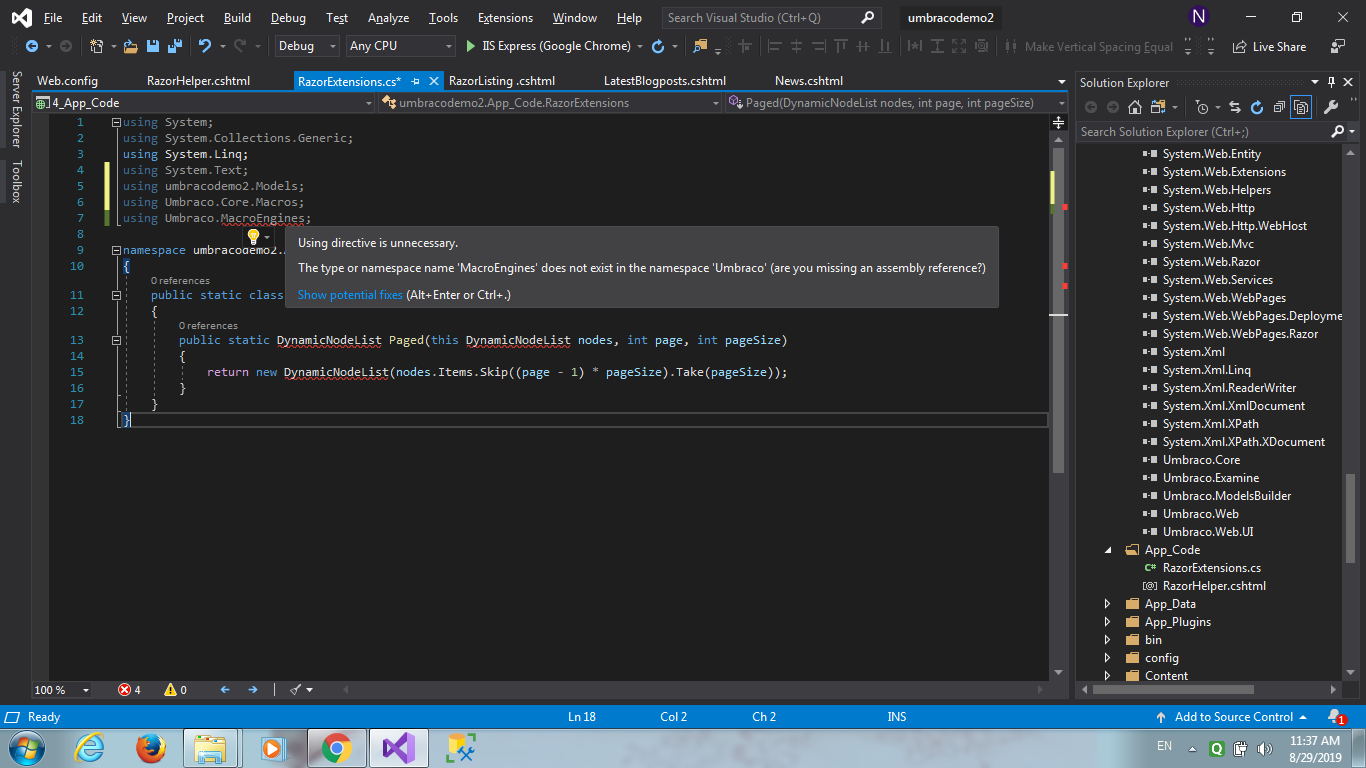Go to the next issue arrow
This screenshot has width=1366, height=768.
[253, 690]
